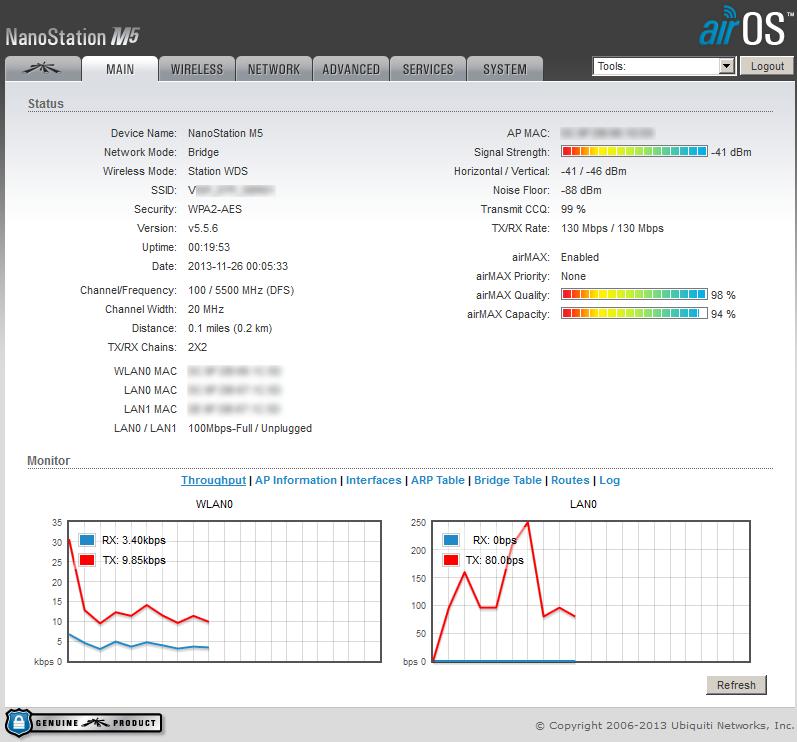This screenshot has width=797, height=742.
Task: Click the '-41 dBm' signal strength reading
Action: (731, 152)
